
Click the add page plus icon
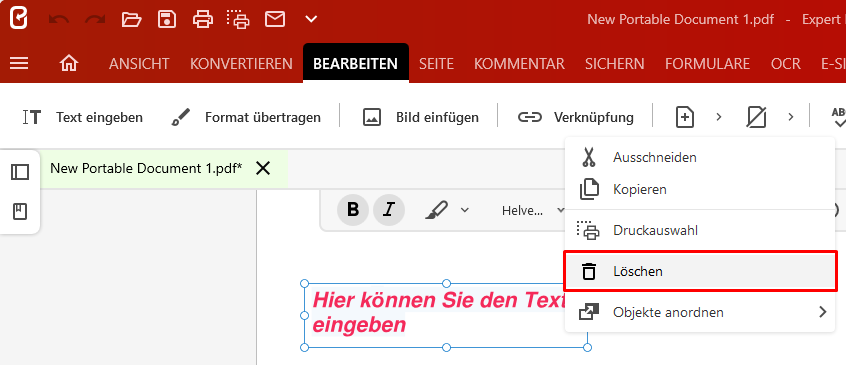click(x=685, y=117)
